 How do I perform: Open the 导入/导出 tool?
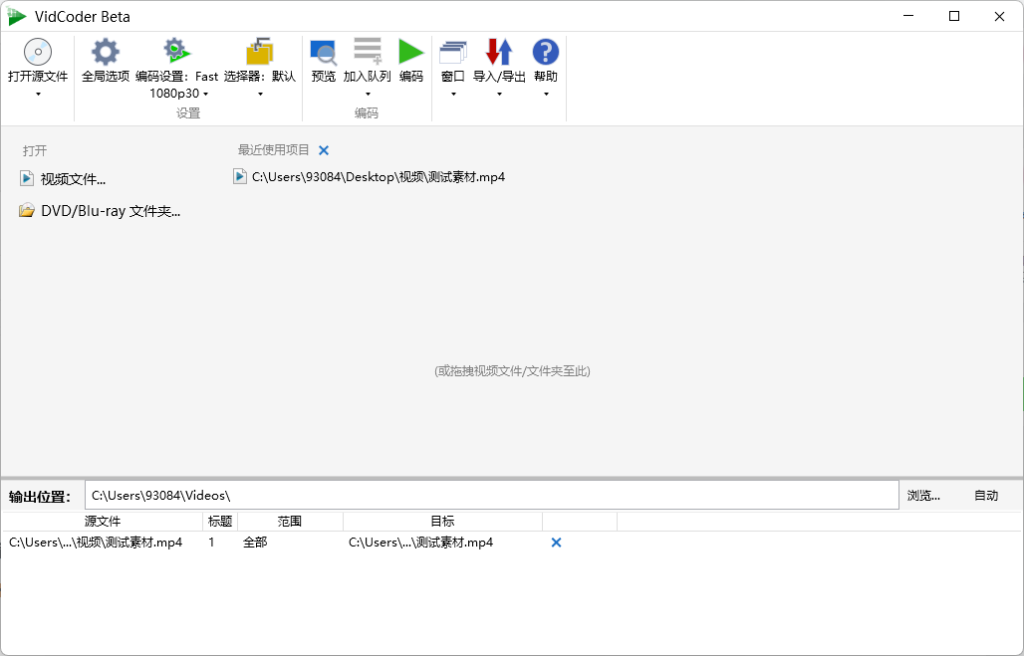pyautogui.click(x=498, y=52)
